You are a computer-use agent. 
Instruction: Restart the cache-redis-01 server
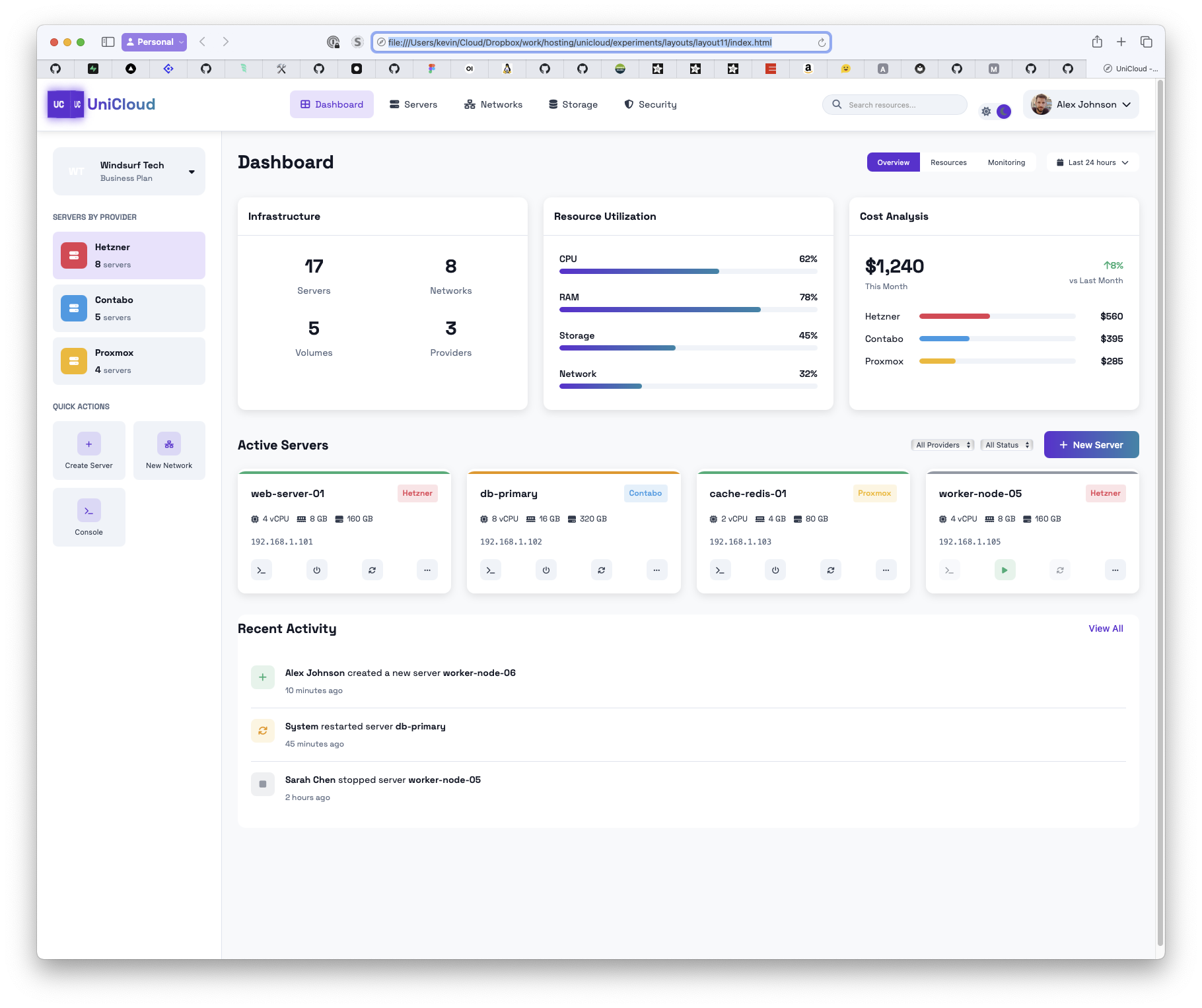click(x=830, y=570)
